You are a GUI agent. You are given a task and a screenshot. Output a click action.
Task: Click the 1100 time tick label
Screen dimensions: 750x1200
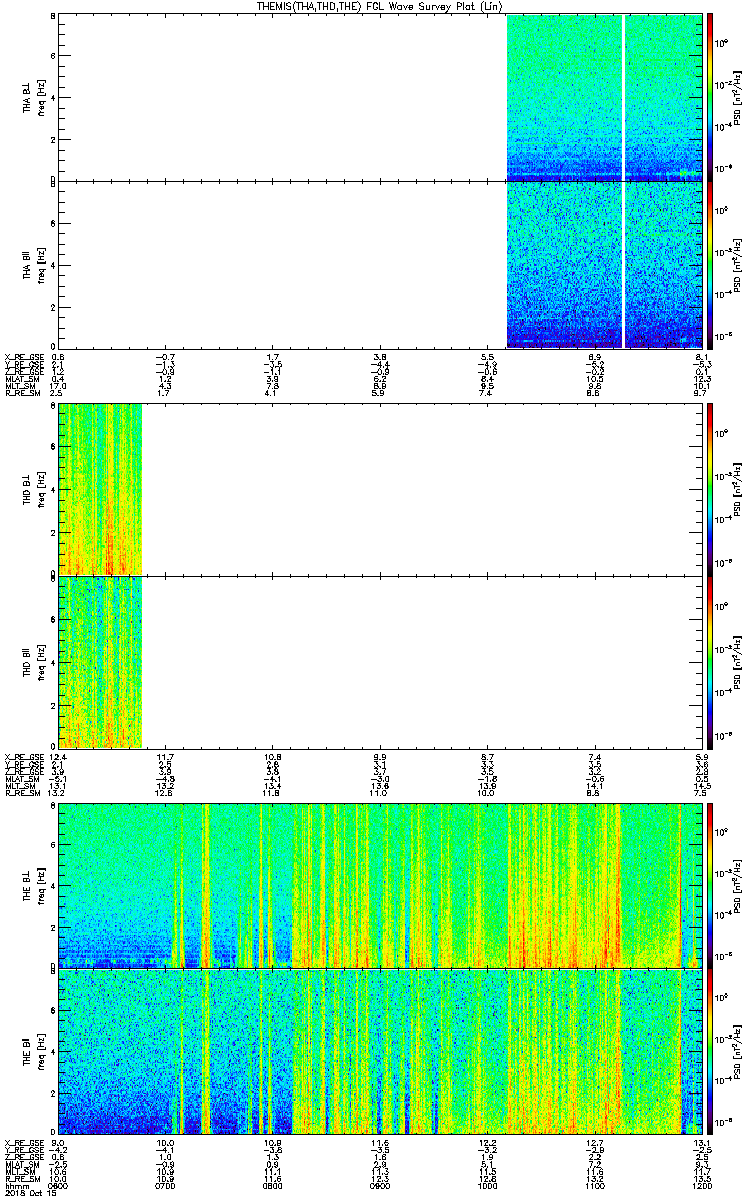tap(594, 1186)
